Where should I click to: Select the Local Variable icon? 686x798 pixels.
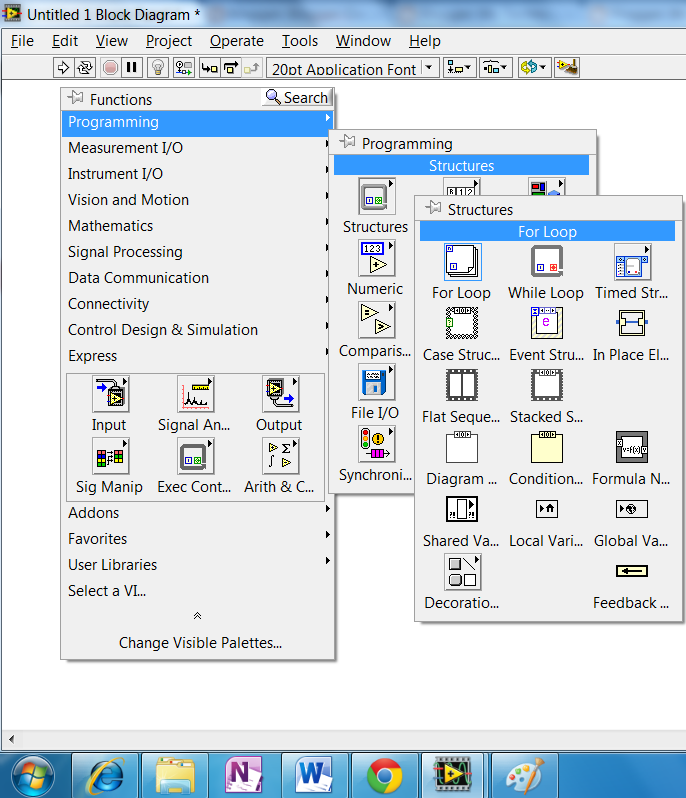[547, 509]
